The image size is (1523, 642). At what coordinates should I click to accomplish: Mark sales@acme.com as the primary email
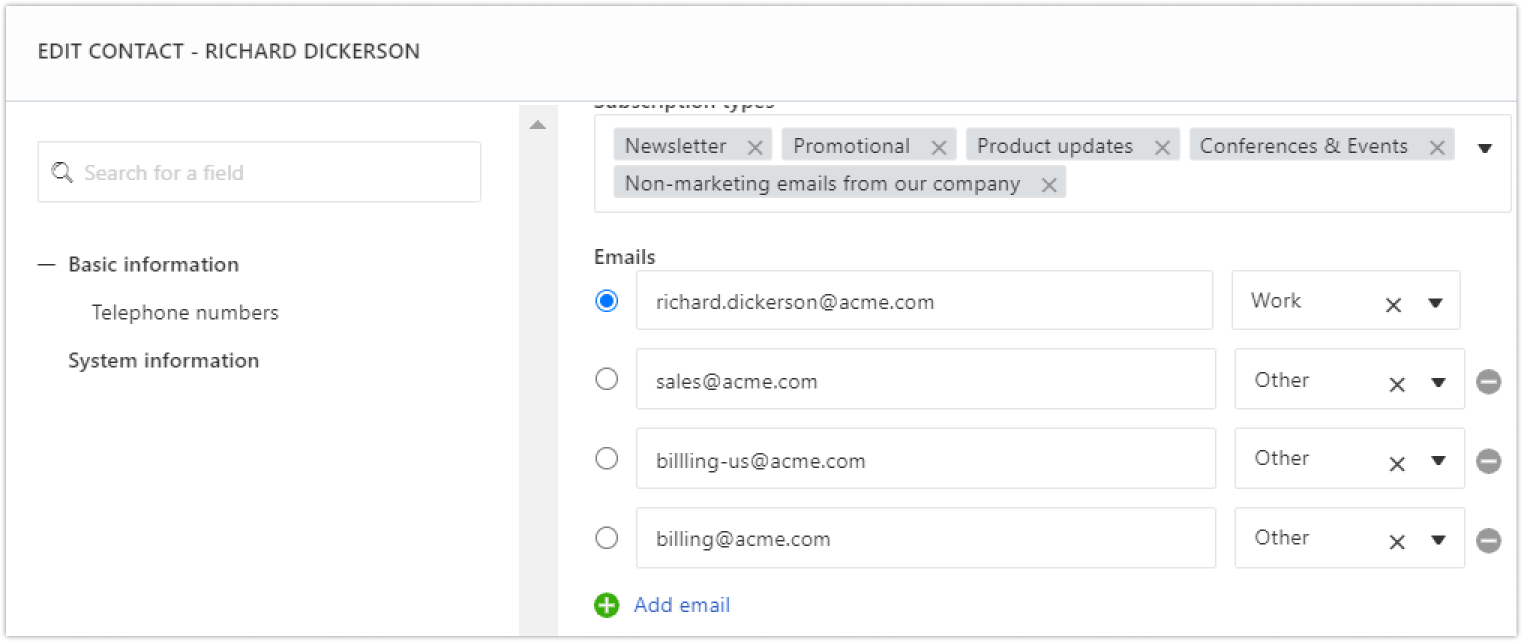pos(606,379)
